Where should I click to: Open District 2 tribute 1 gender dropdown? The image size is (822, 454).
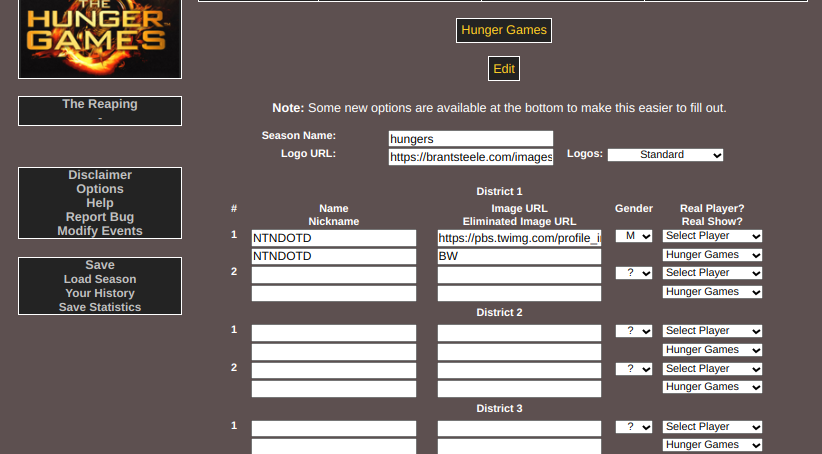634,331
